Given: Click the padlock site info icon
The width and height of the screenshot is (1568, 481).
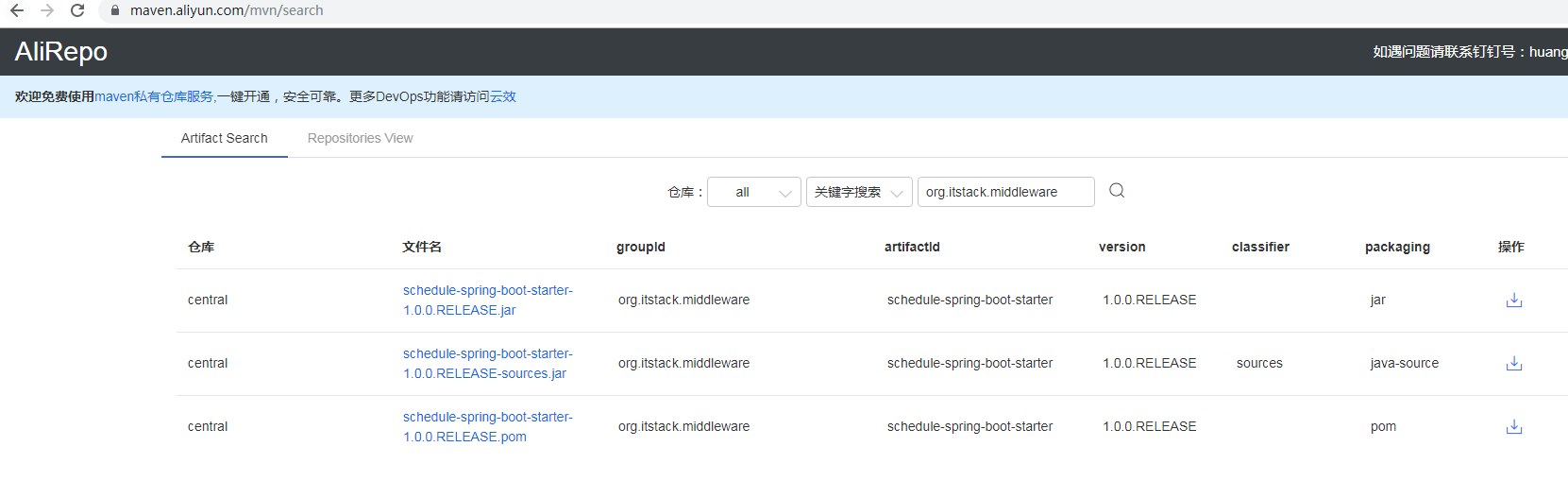Looking at the screenshot, I should [115, 10].
